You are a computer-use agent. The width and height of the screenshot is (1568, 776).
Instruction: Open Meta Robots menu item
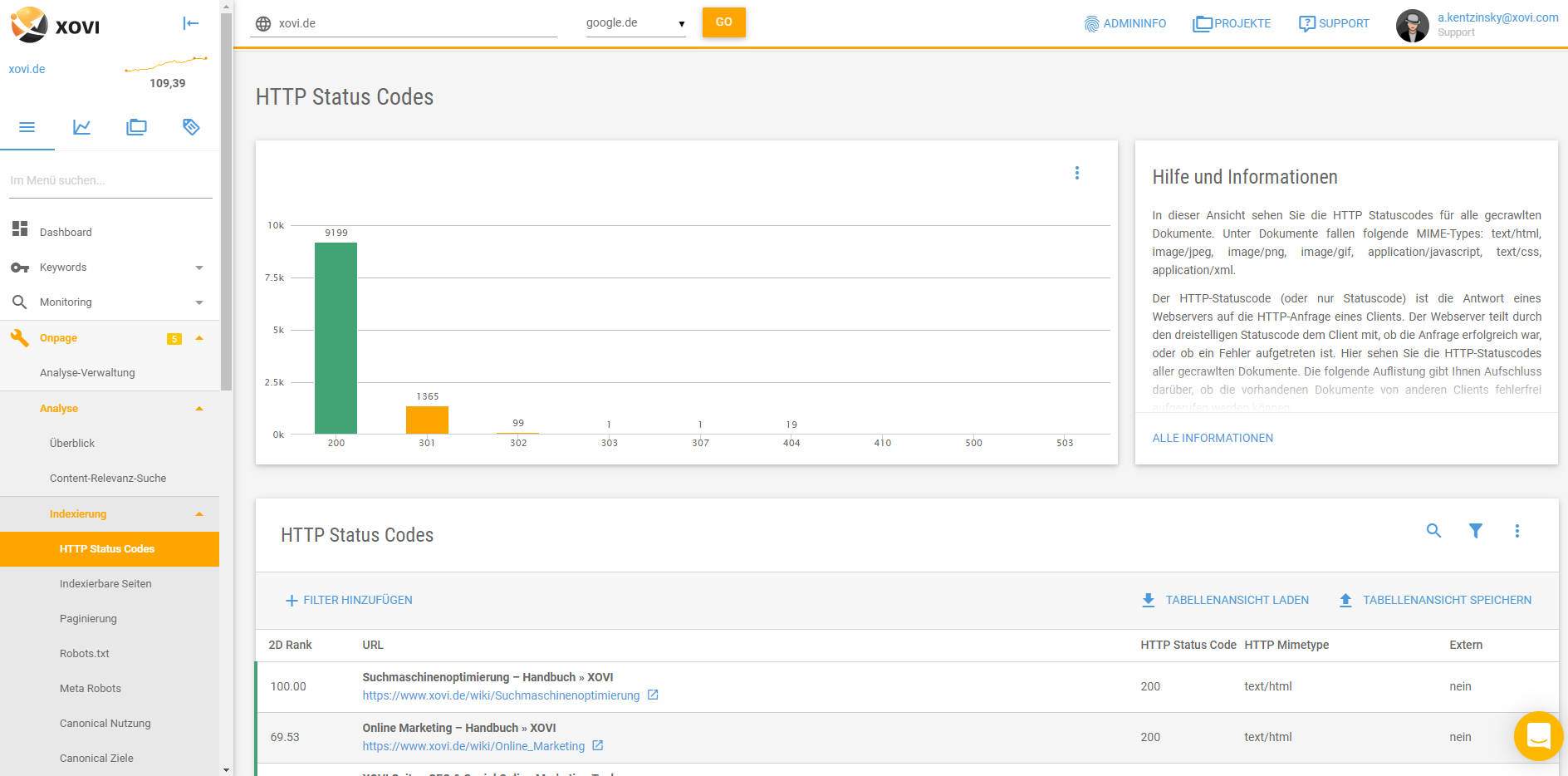coord(91,689)
